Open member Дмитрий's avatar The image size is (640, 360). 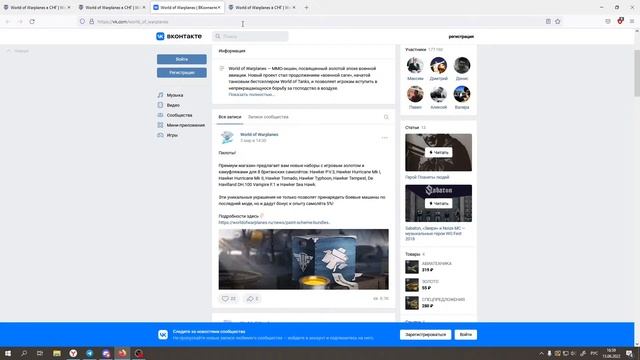[438, 65]
